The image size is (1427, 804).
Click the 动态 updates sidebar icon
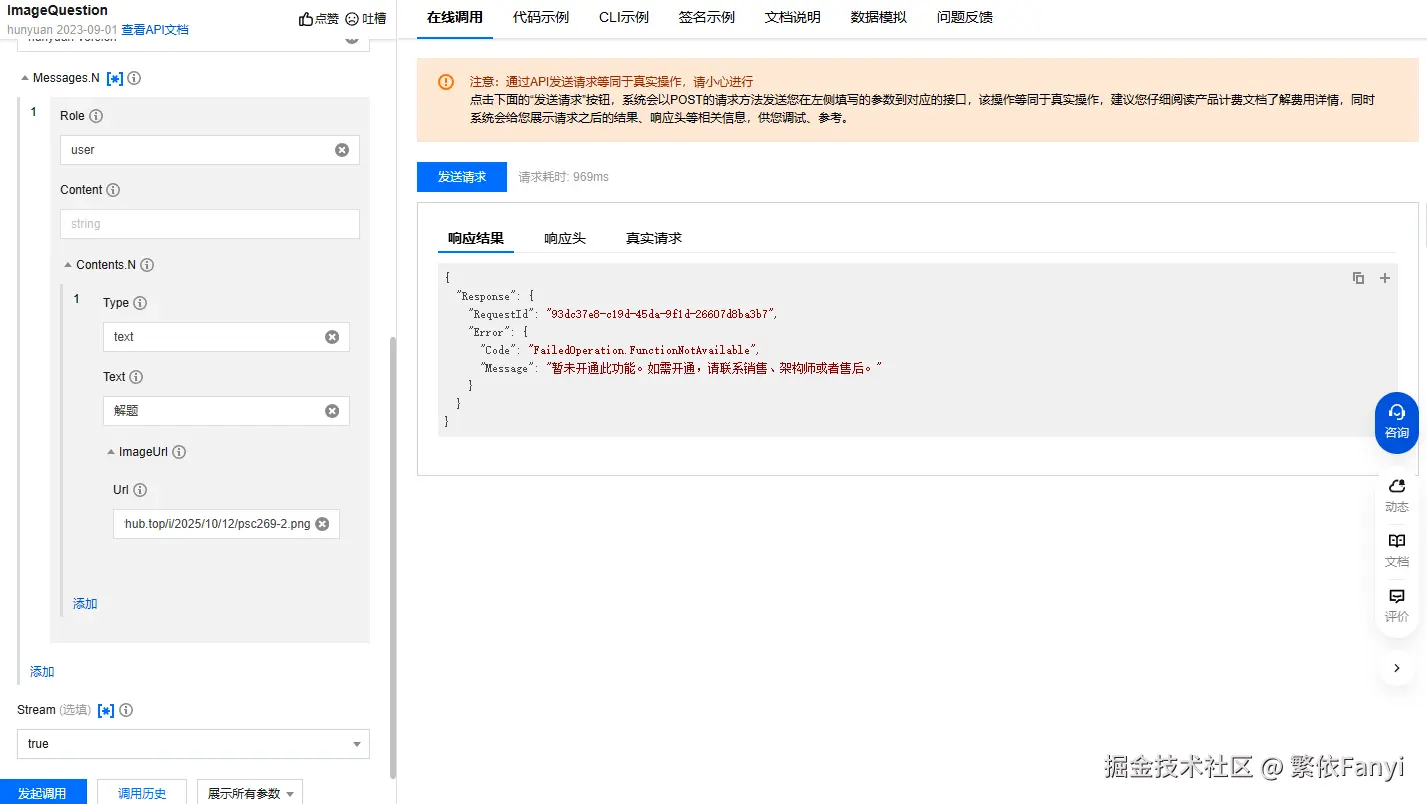1396,494
